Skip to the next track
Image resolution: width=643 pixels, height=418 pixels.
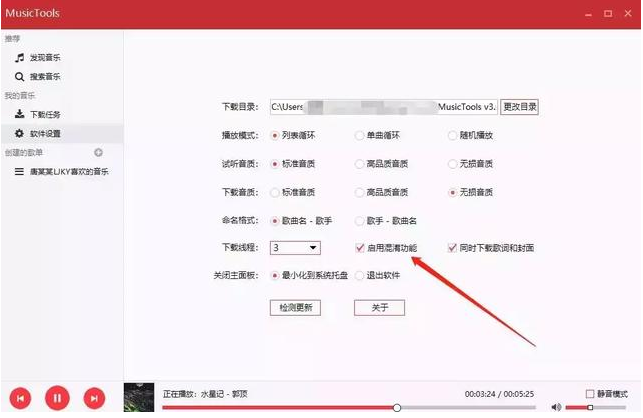[94, 398]
